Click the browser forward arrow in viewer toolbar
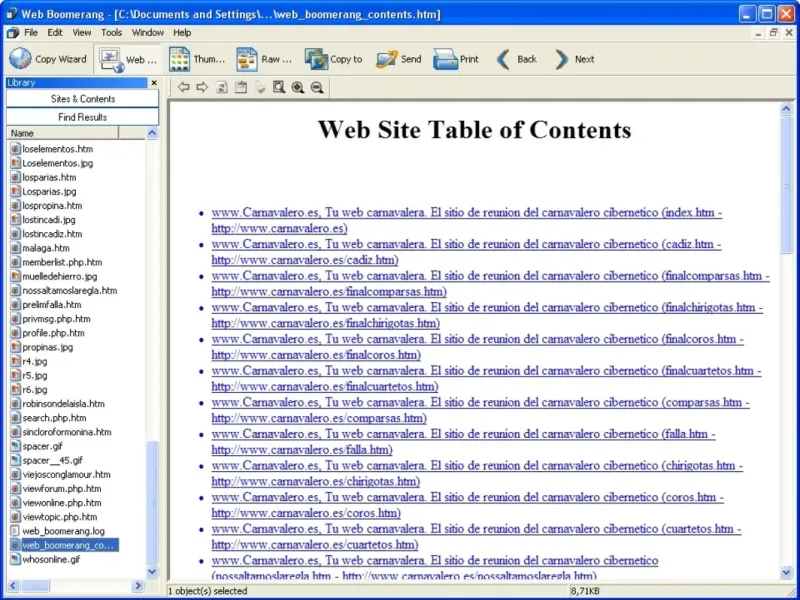Screen dimensions: 800x600 [x=202, y=87]
